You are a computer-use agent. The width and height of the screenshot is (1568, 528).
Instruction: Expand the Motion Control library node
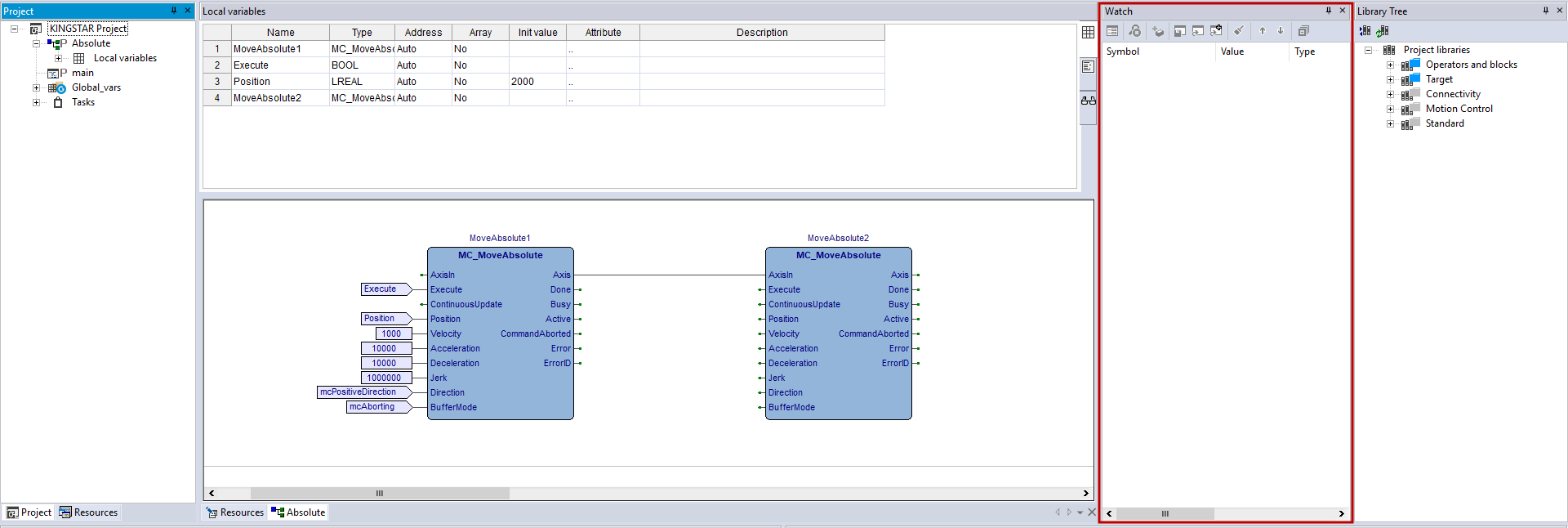tap(1390, 109)
